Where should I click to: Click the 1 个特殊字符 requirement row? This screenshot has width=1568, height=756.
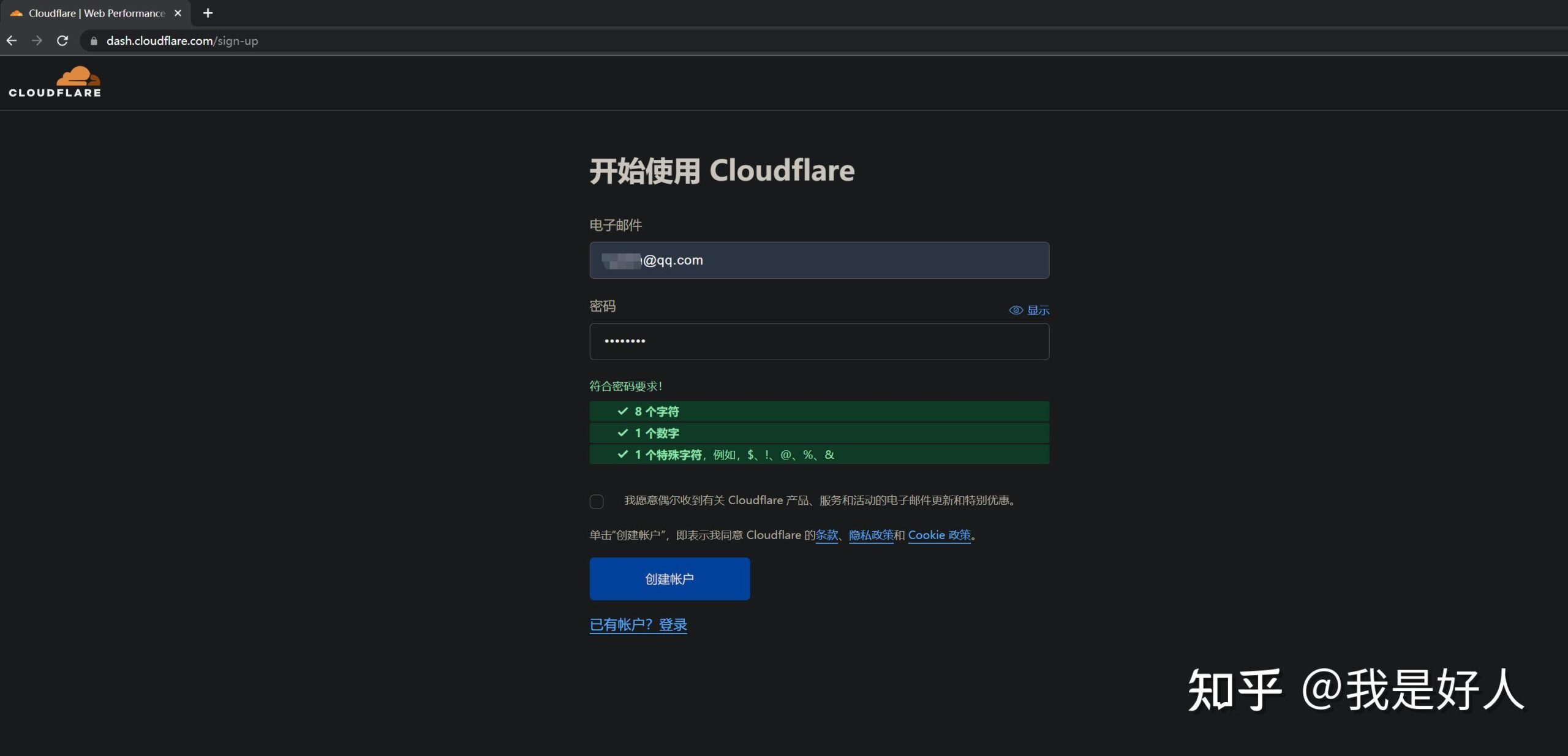pyautogui.click(x=819, y=455)
